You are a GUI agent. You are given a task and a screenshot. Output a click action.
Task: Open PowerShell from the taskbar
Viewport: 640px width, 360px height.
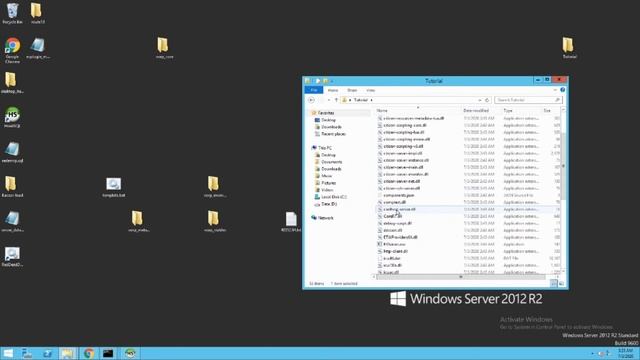[x=47, y=353]
